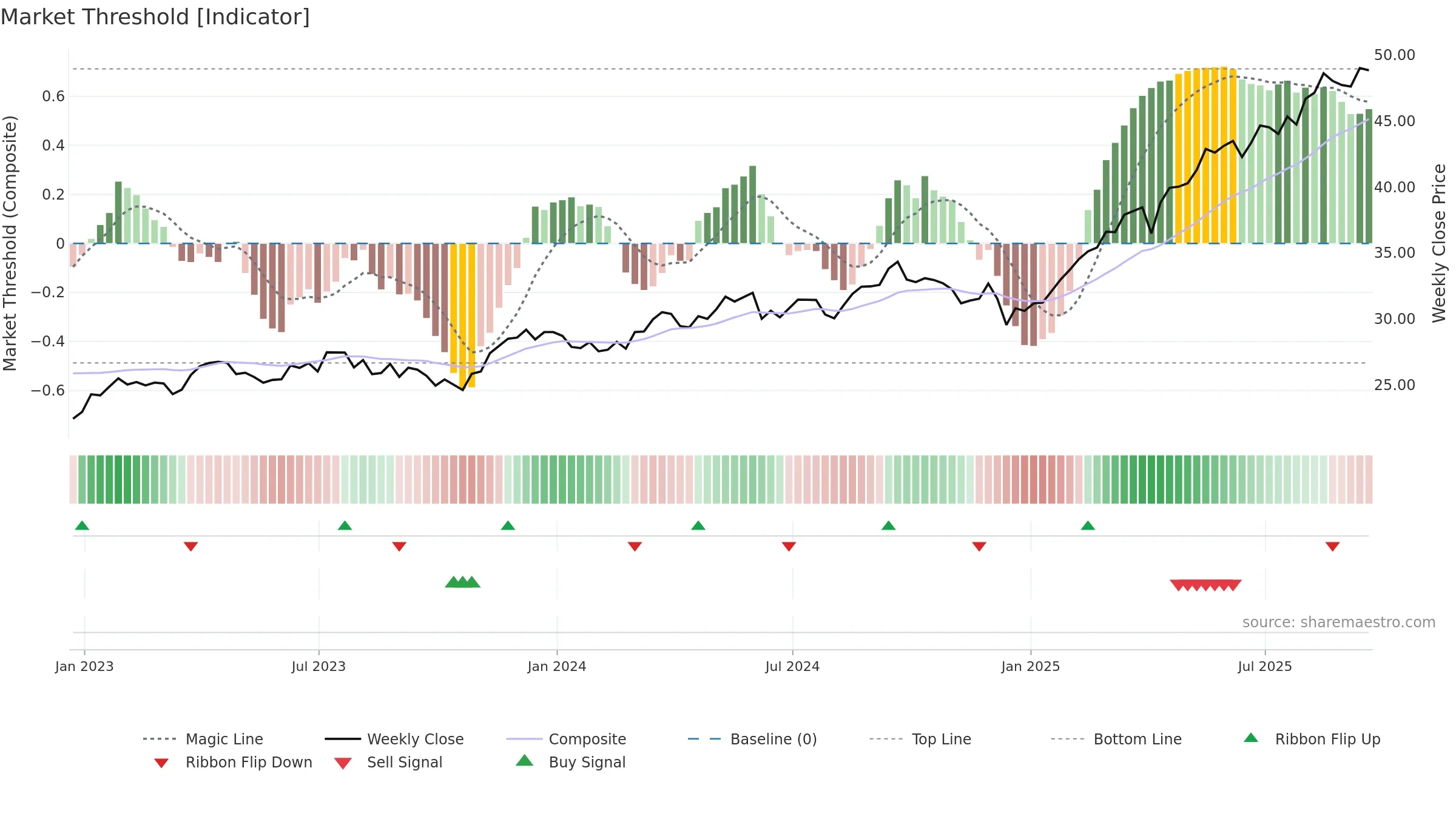Click the Ribbon Flip Up marker before Jul 2024
Screen dimensions: 1456x819
click(698, 525)
